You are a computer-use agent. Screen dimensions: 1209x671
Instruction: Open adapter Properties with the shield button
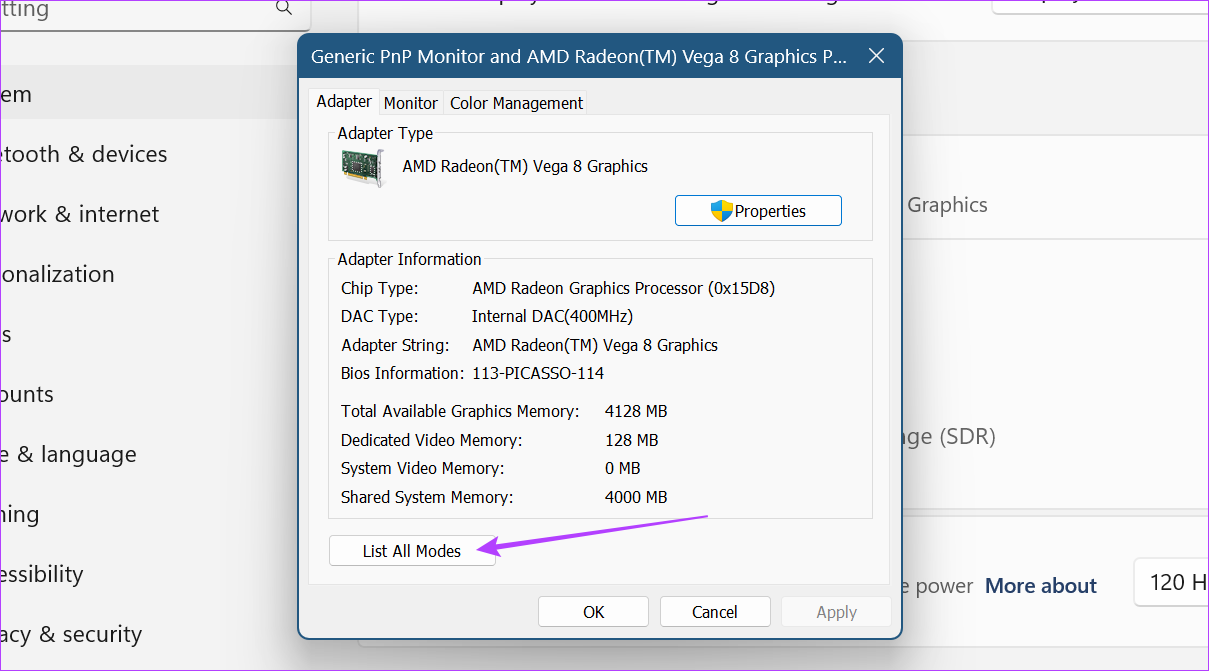[x=758, y=211]
